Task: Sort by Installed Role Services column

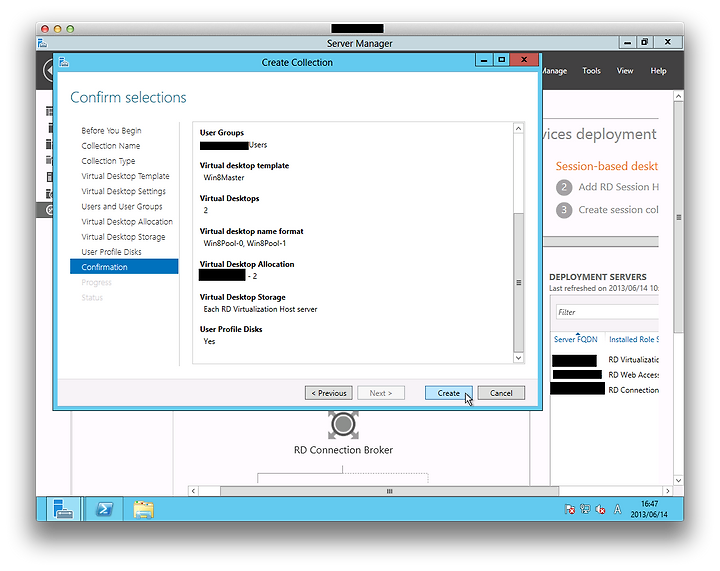Action: [634, 339]
